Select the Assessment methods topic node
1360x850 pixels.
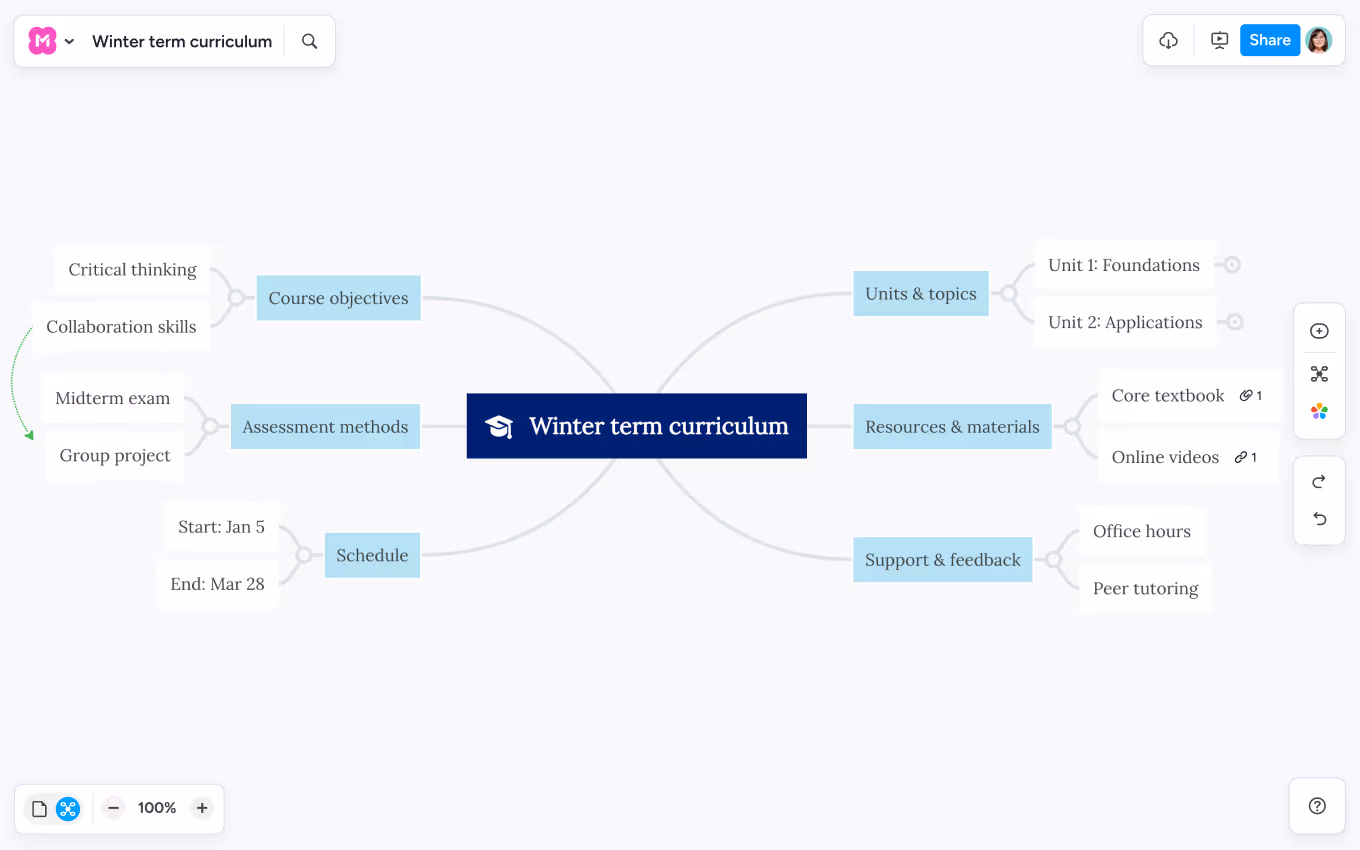tap(325, 427)
